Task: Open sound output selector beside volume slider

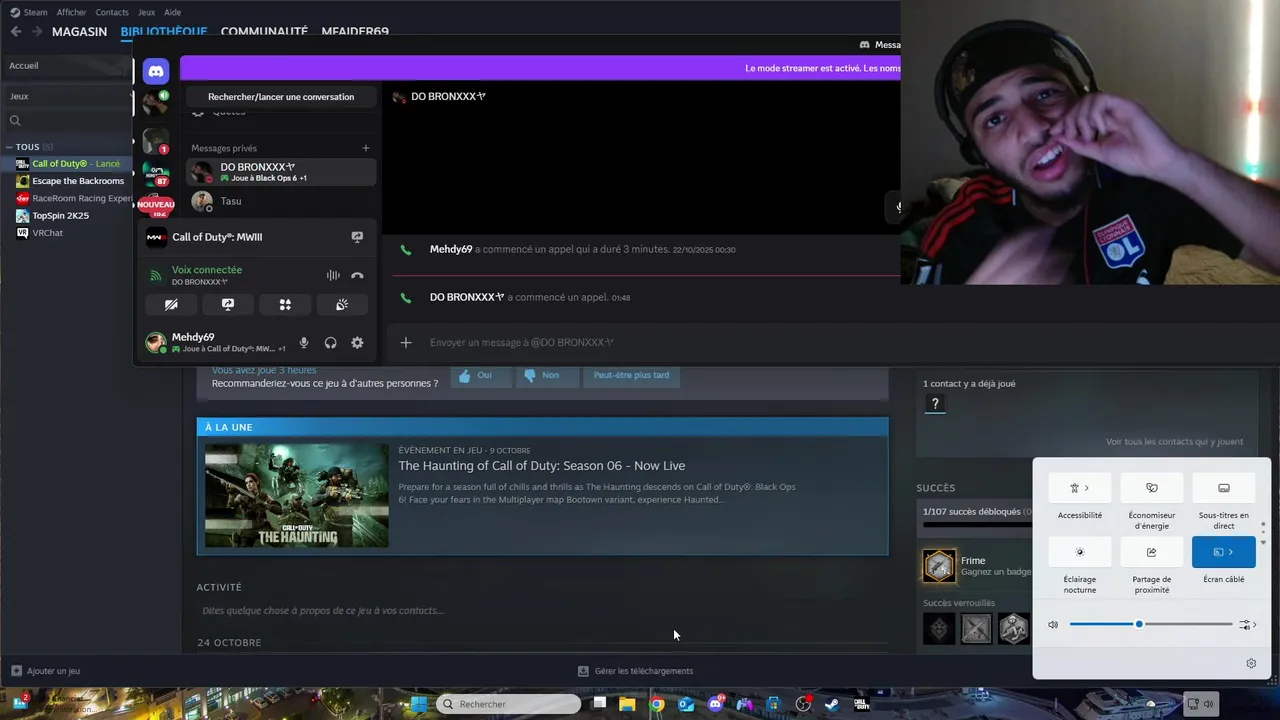Action: pyautogui.click(x=1248, y=624)
